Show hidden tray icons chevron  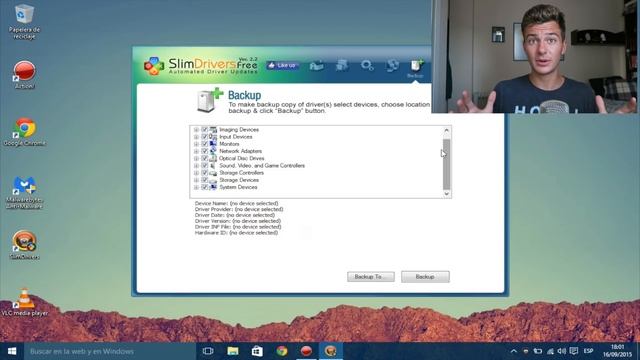(513, 351)
